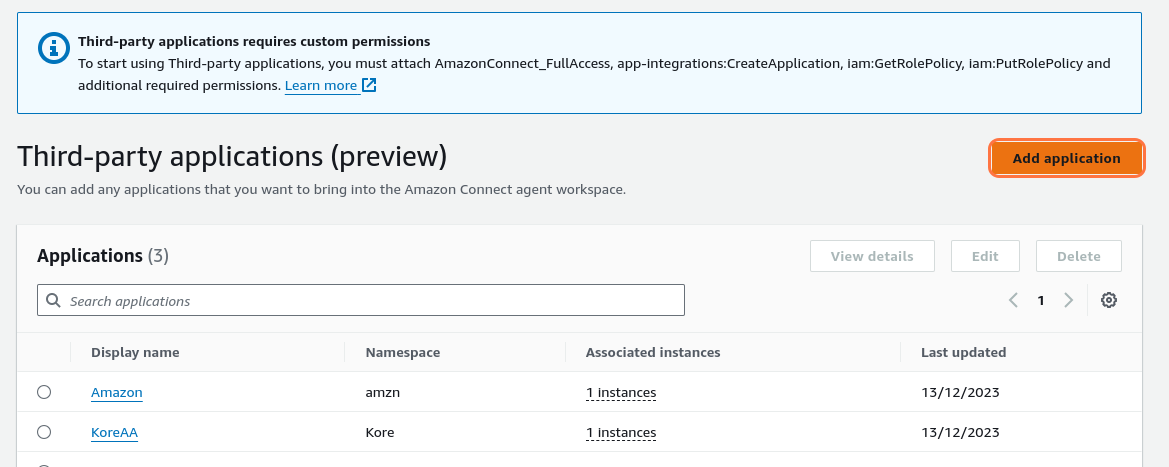Click the Last updated column header

[x=963, y=352]
